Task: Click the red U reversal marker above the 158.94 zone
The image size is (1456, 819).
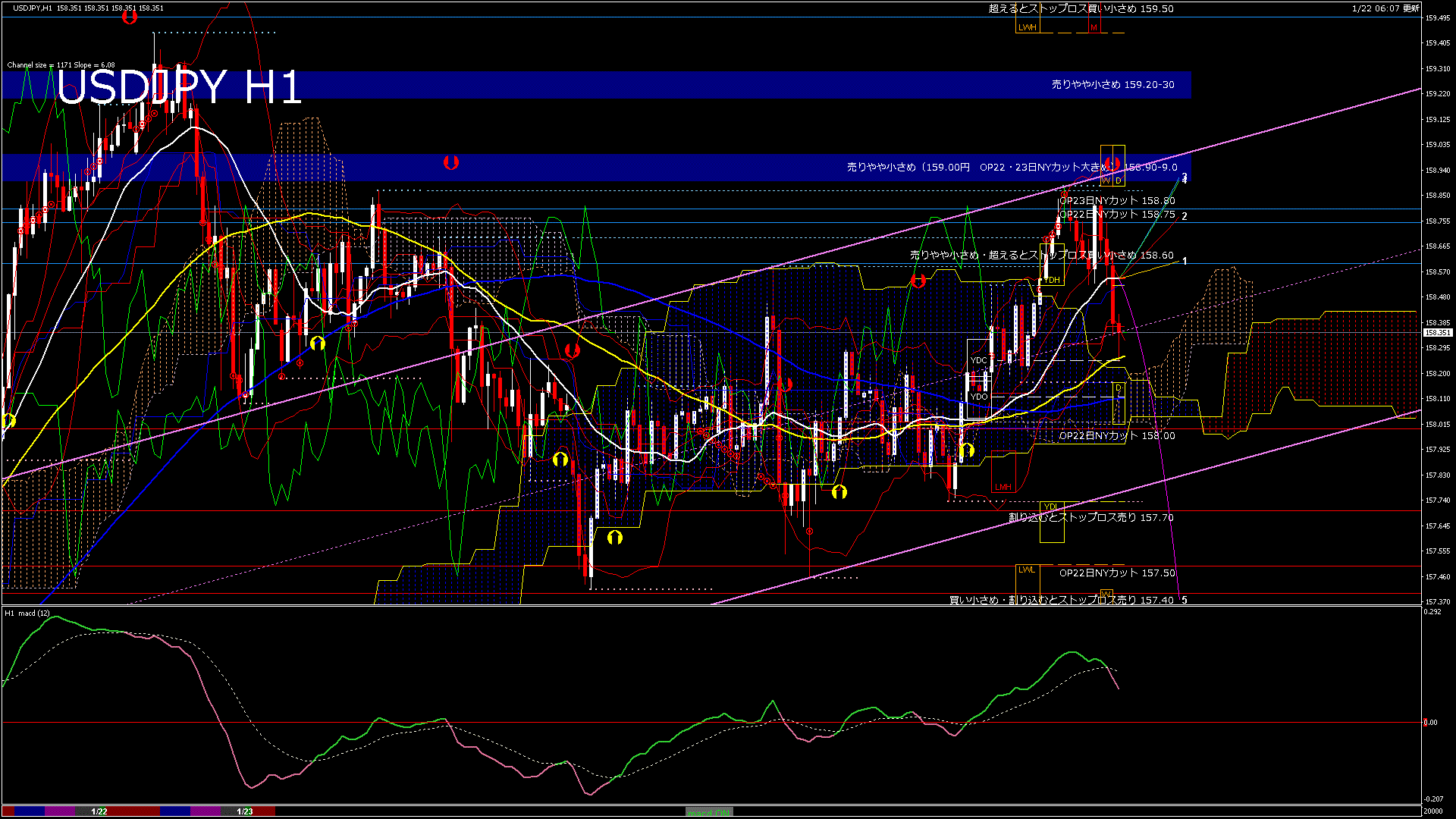Action: pyautogui.click(x=453, y=161)
